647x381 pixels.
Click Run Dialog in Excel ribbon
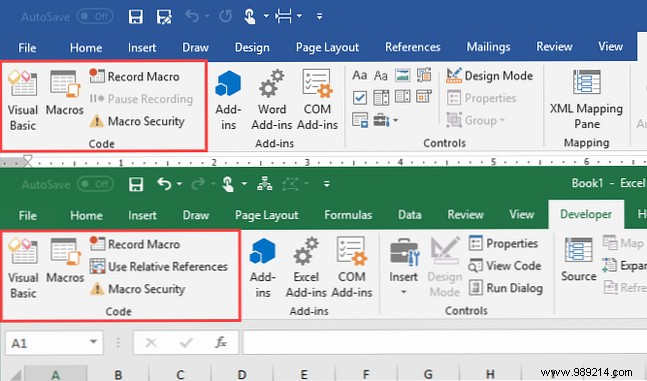(506, 288)
